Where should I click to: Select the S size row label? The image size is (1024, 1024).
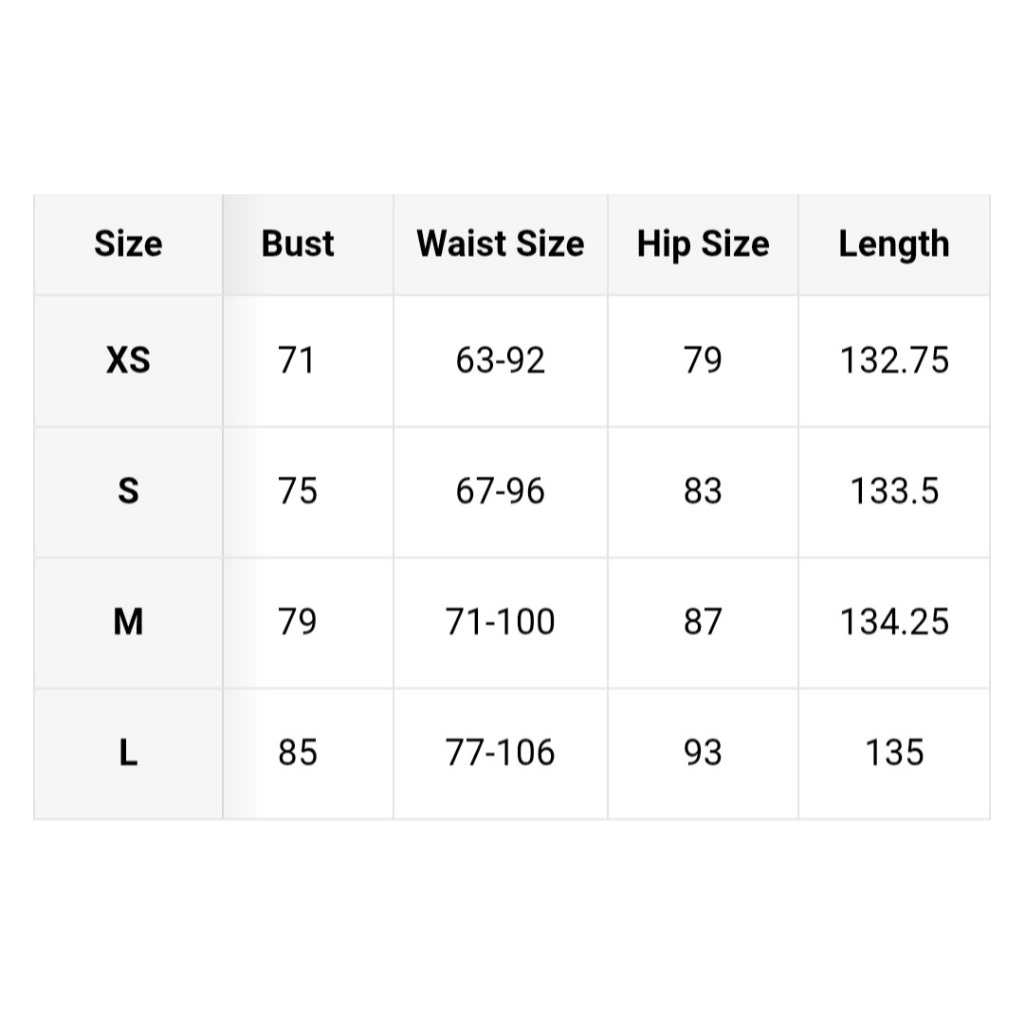point(128,491)
